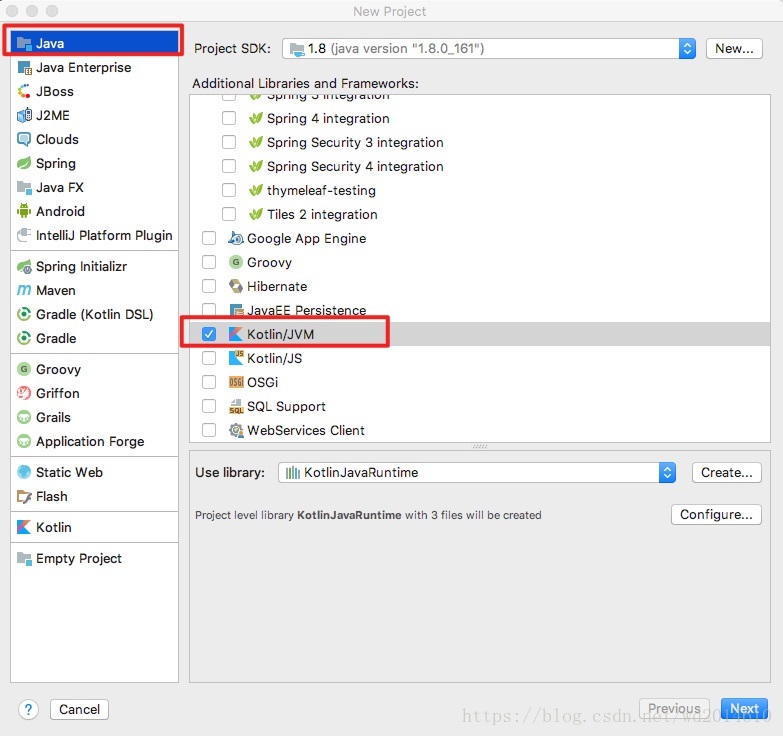Click the Cancel button

tap(79, 710)
